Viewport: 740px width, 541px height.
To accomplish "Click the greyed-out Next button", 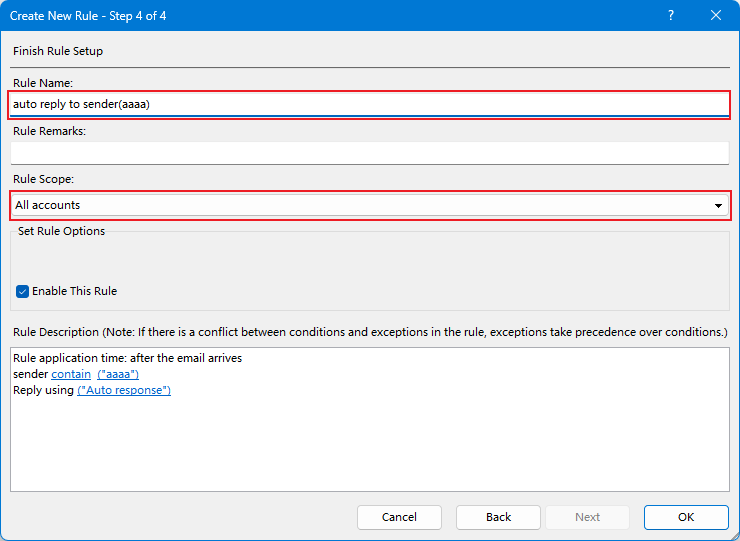I will coord(588,517).
